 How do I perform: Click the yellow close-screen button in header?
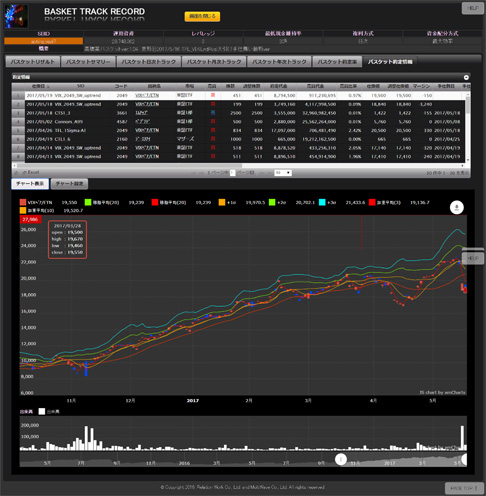pyautogui.click(x=202, y=16)
